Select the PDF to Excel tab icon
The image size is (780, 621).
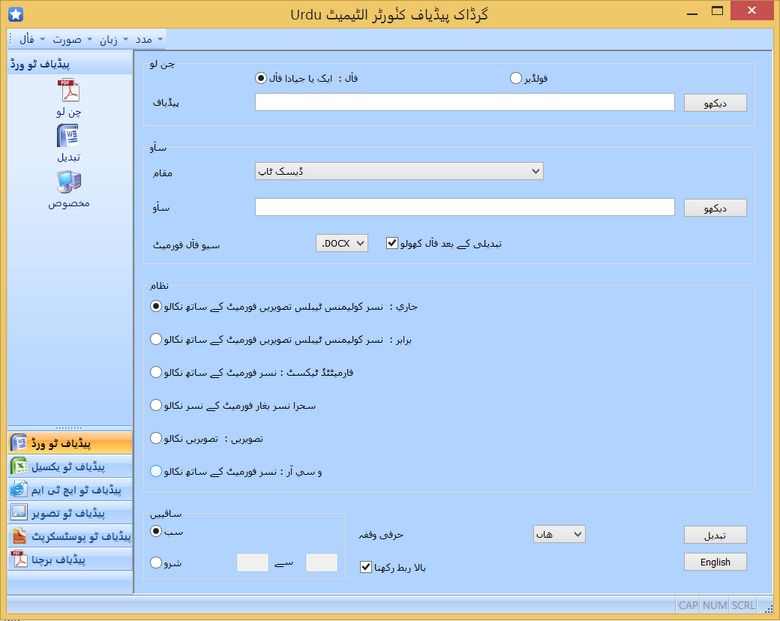[19, 466]
